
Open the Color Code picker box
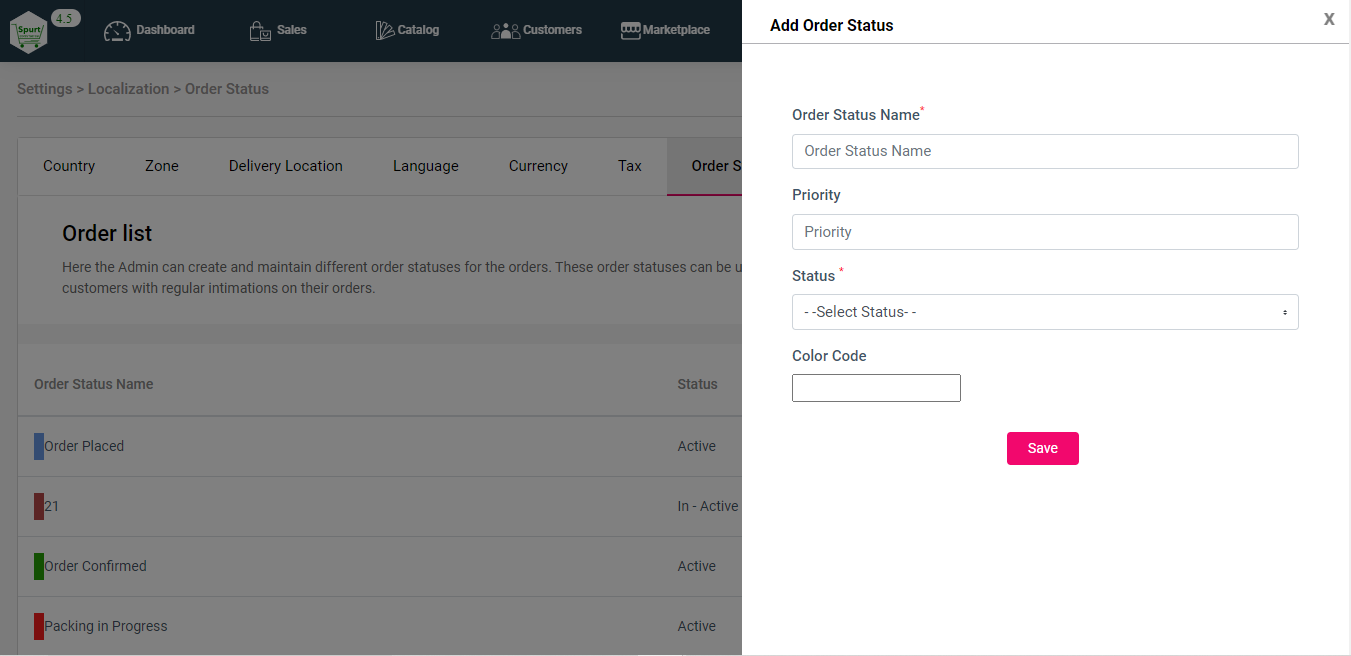(x=876, y=388)
